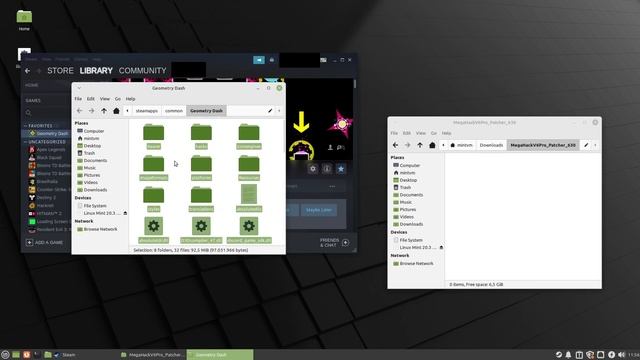Open the STORE tab in Steam
Image resolution: width=640 pixels, height=360 pixels.
coord(60,71)
